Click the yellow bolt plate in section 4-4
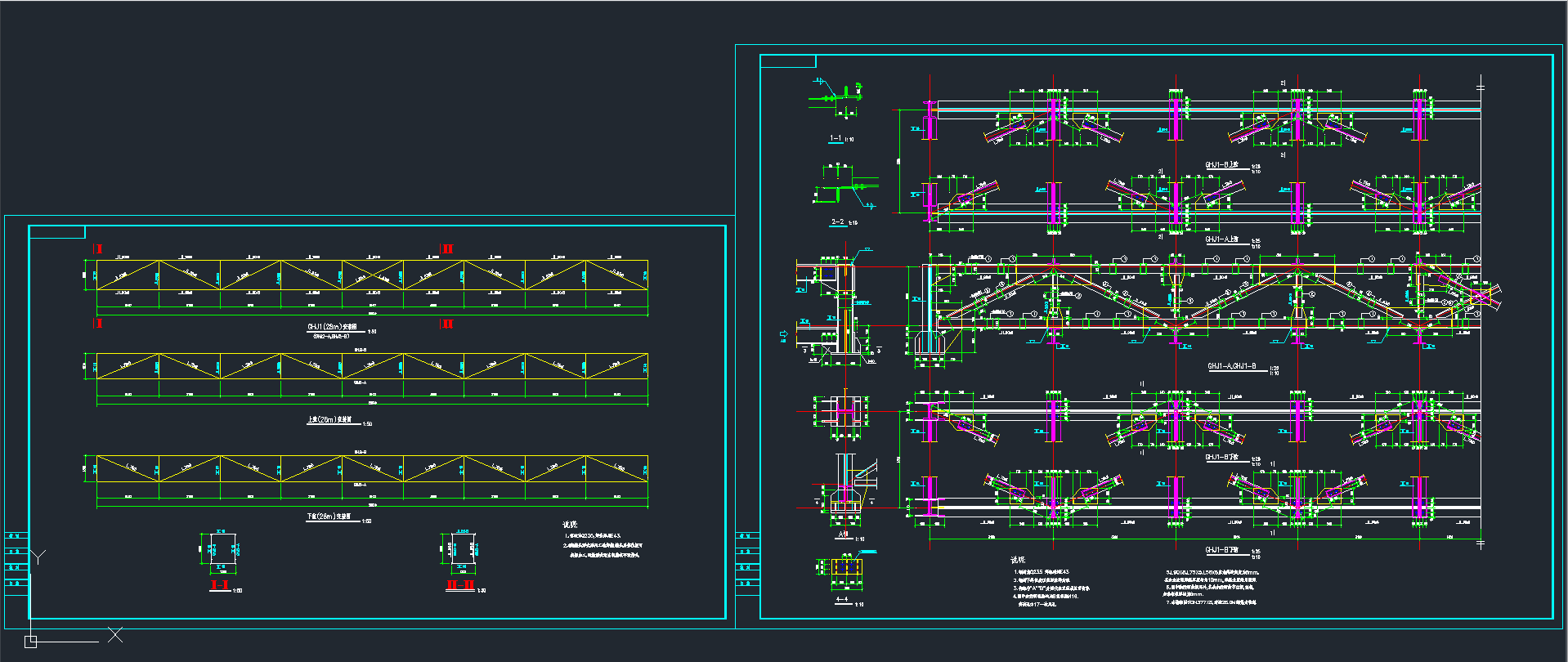The width and height of the screenshot is (1568, 662). pyautogui.click(x=847, y=568)
